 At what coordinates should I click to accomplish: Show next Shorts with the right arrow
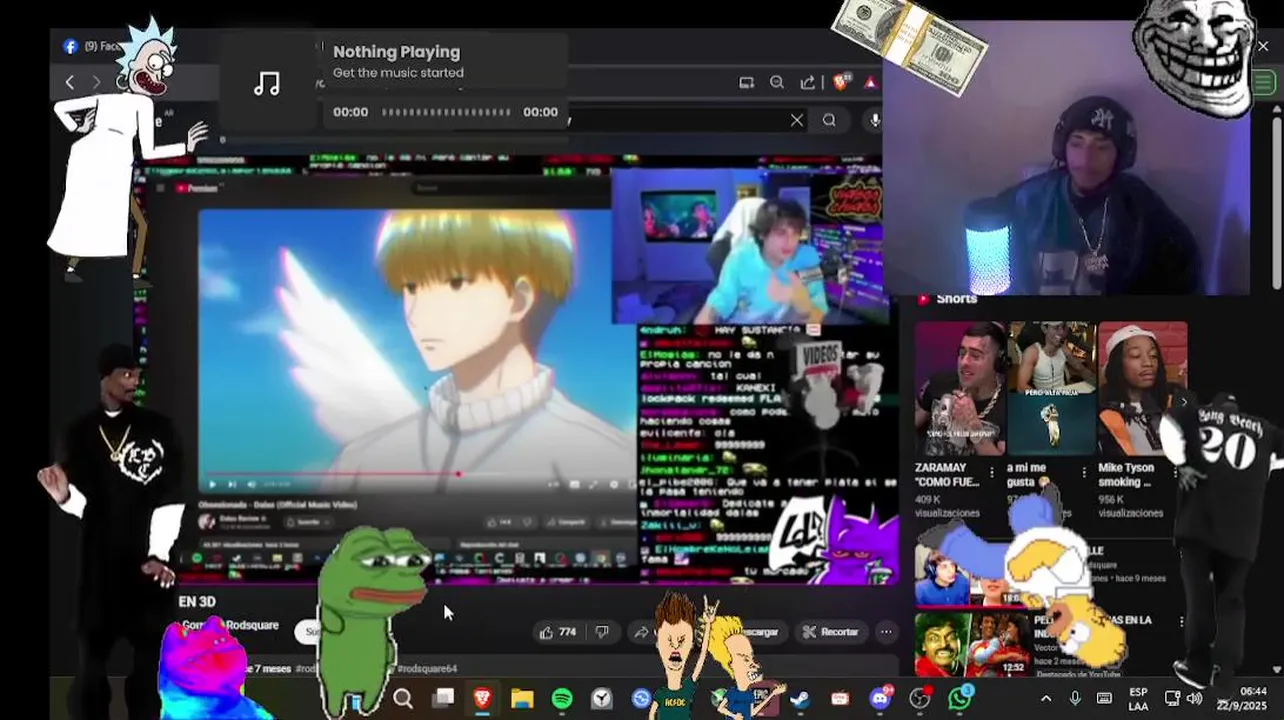pos(1183,402)
